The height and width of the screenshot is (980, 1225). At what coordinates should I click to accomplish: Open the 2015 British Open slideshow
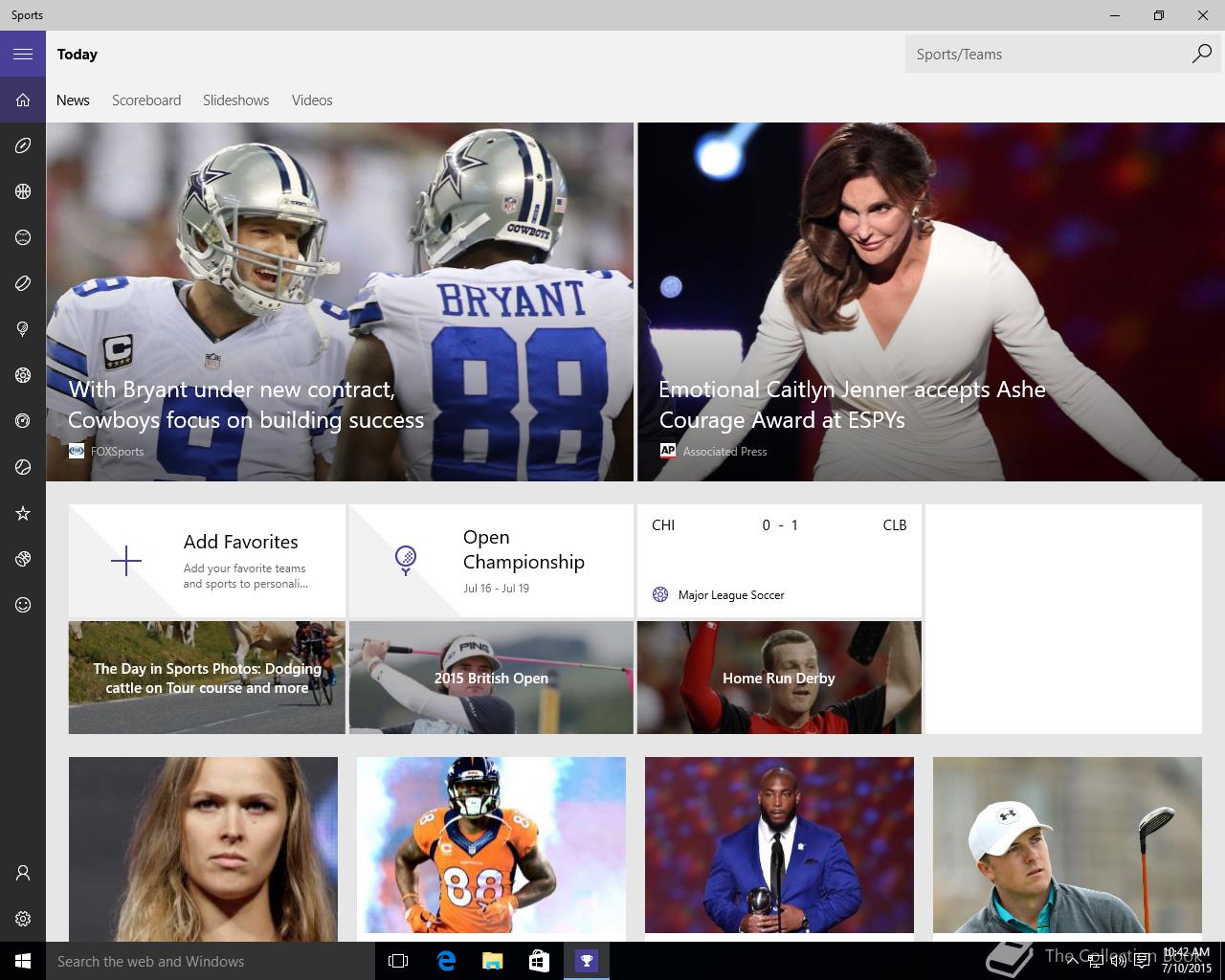point(491,678)
